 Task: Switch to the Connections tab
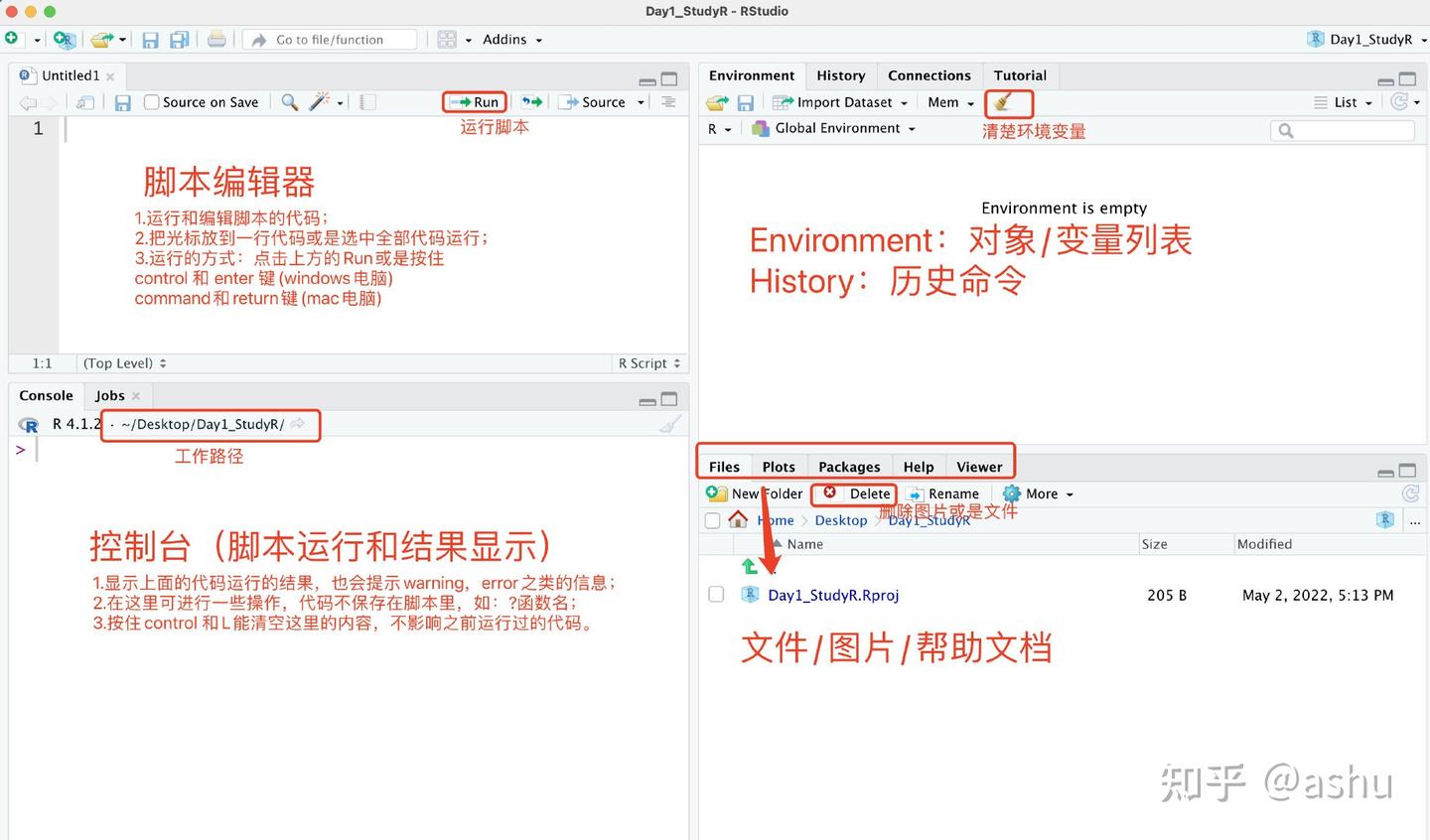click(929, 75)
